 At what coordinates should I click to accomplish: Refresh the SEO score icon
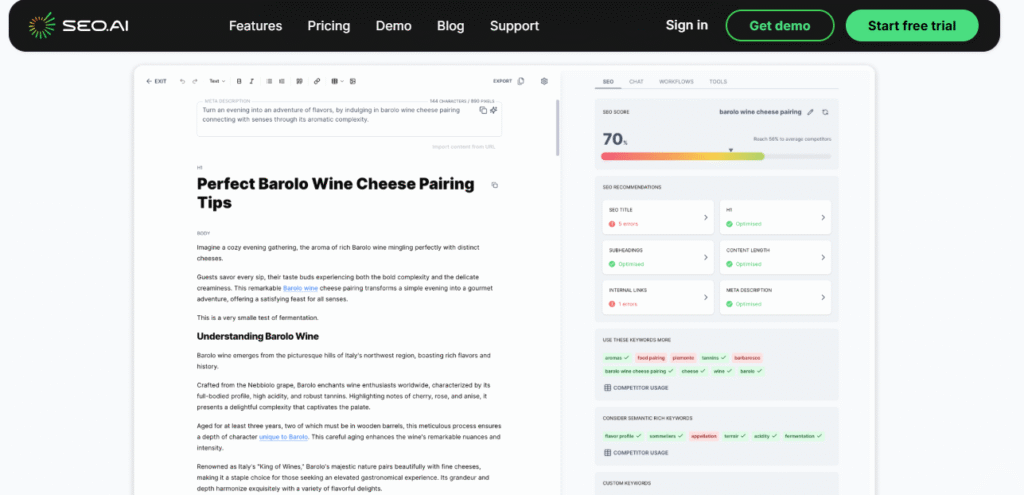point(825,112)
